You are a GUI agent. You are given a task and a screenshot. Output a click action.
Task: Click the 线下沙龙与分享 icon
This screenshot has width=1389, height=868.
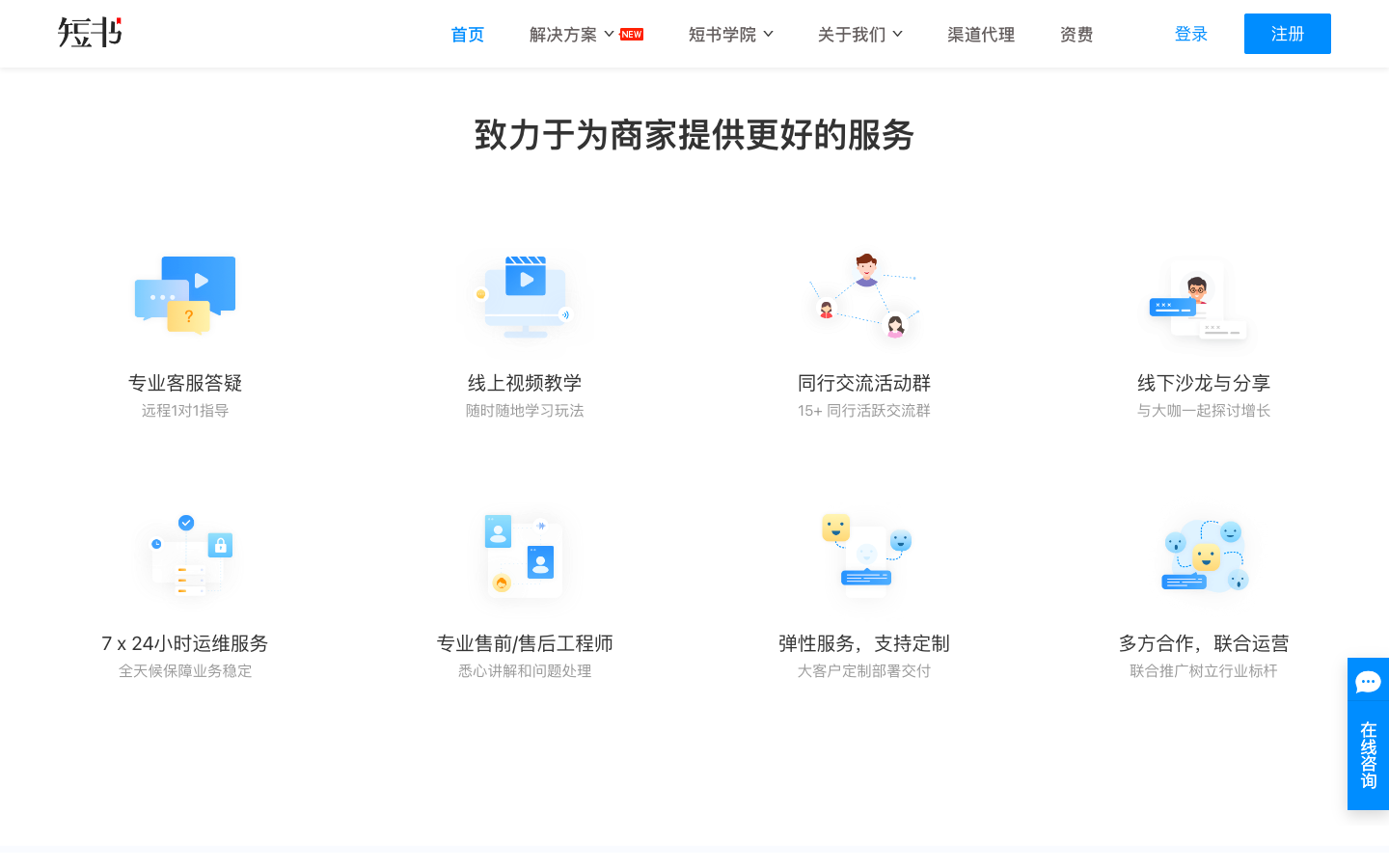click(1203, 299)
